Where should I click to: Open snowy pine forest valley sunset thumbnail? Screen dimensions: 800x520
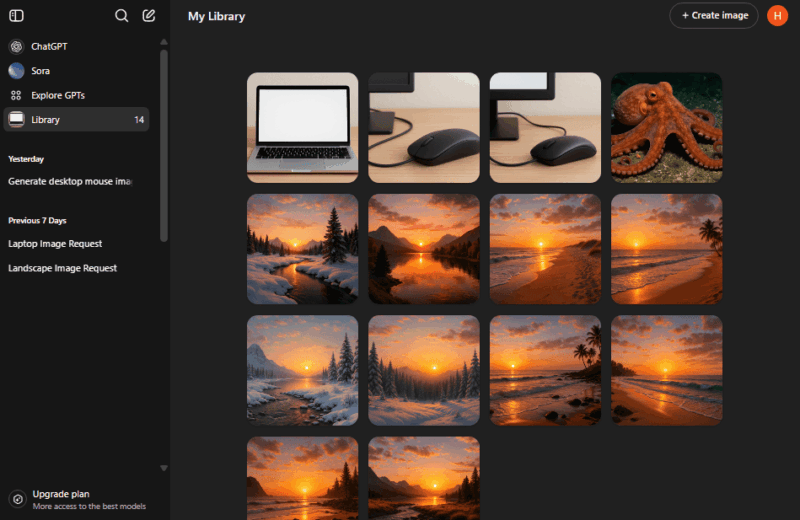[x=424, y=370]
